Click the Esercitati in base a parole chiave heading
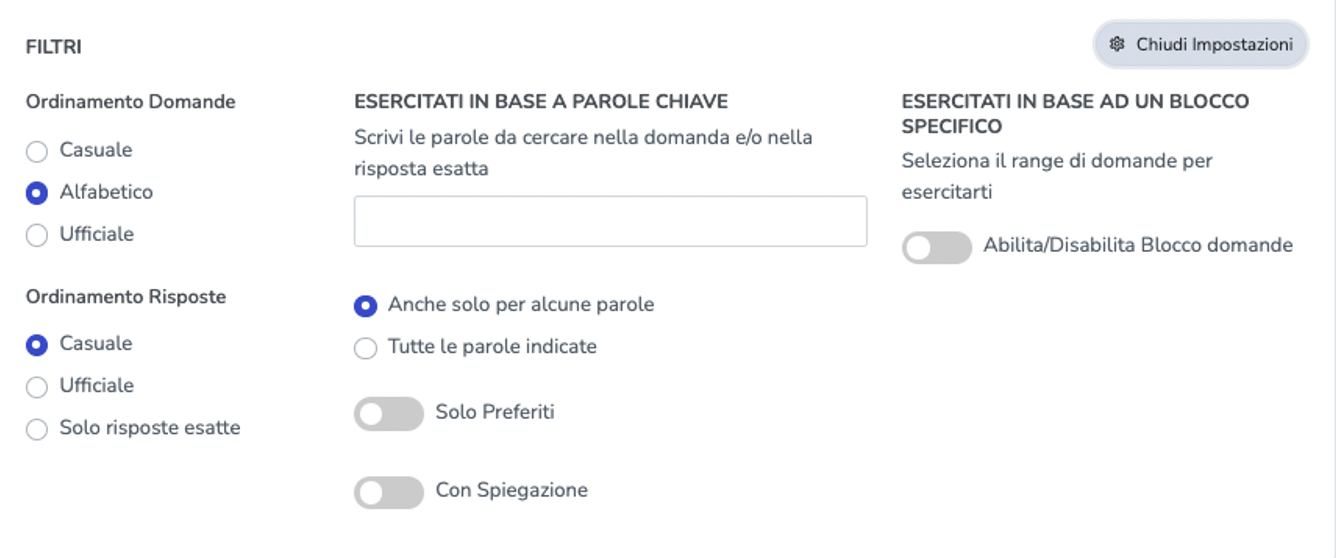 (x=541, y=102)
